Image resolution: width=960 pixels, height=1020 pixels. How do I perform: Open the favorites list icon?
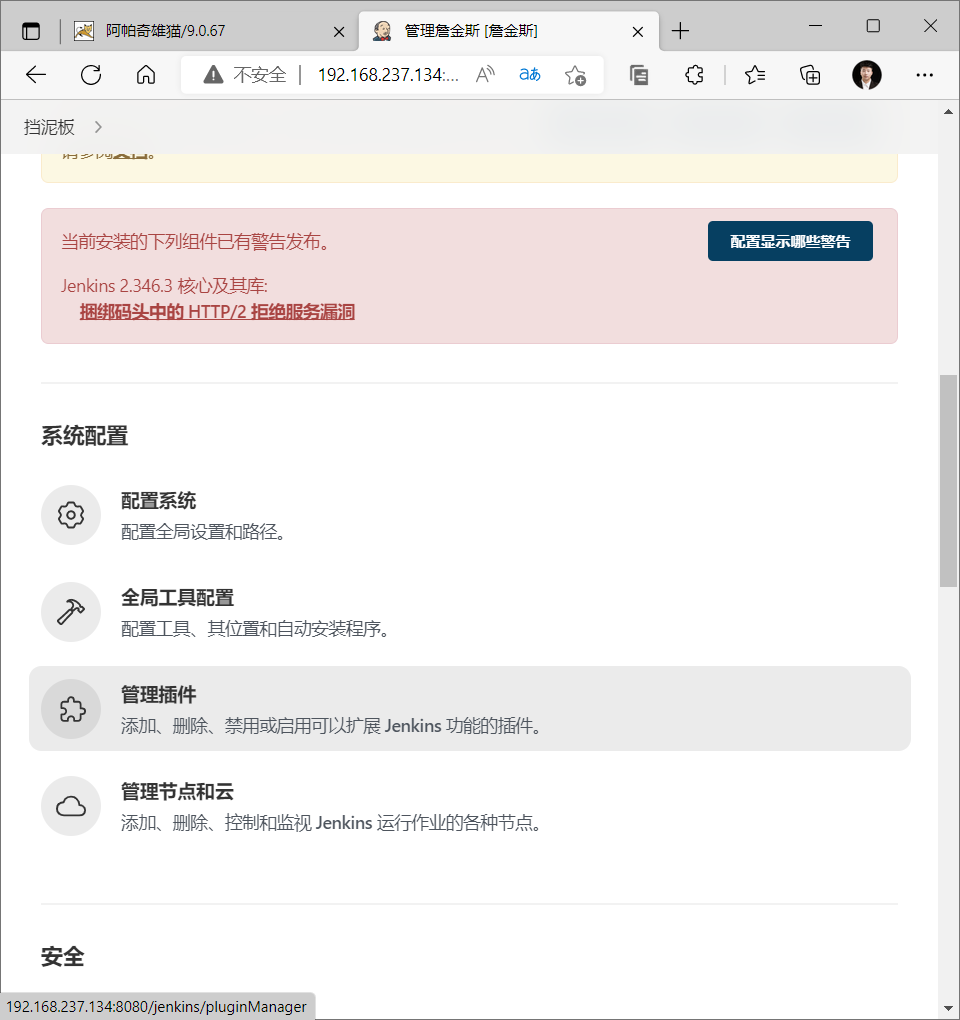[754, 75]
